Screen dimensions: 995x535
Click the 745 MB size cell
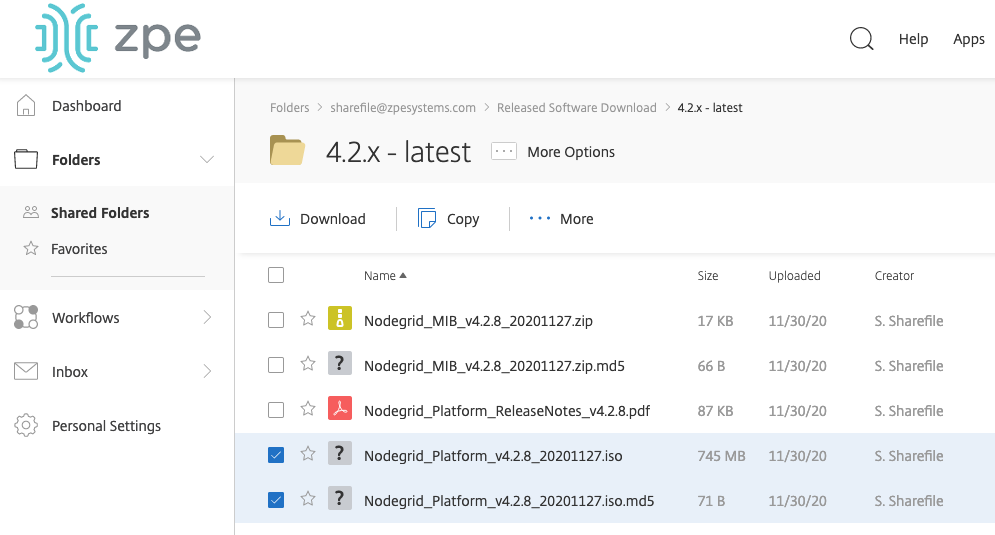coord(722,456)
